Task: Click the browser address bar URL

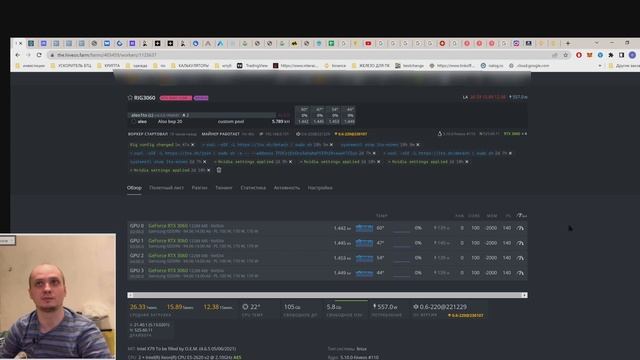Action: (107, 55)
